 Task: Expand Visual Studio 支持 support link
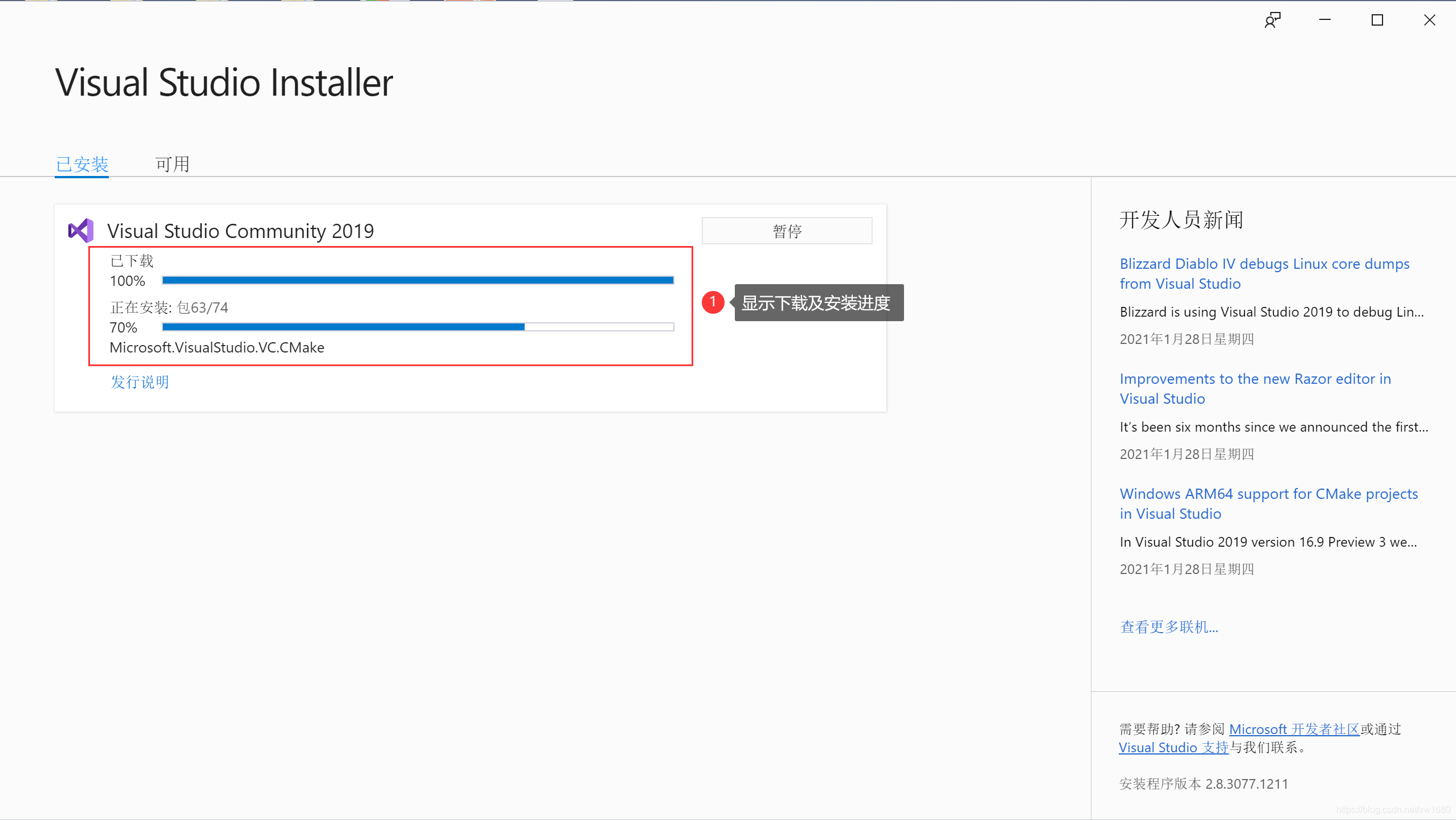point(1174,748)
